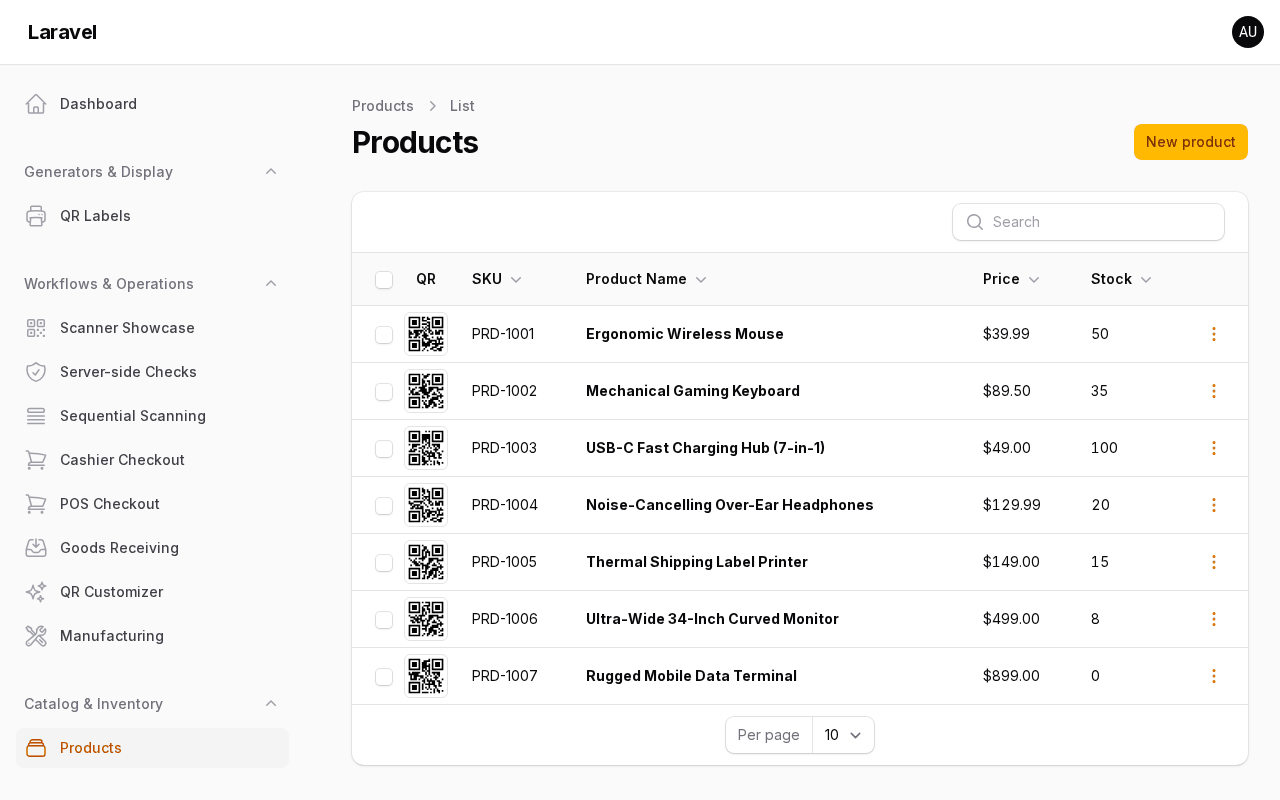1280x800 pixels.
Task: Open row actions for PRD-1004
Action: 1214,505
